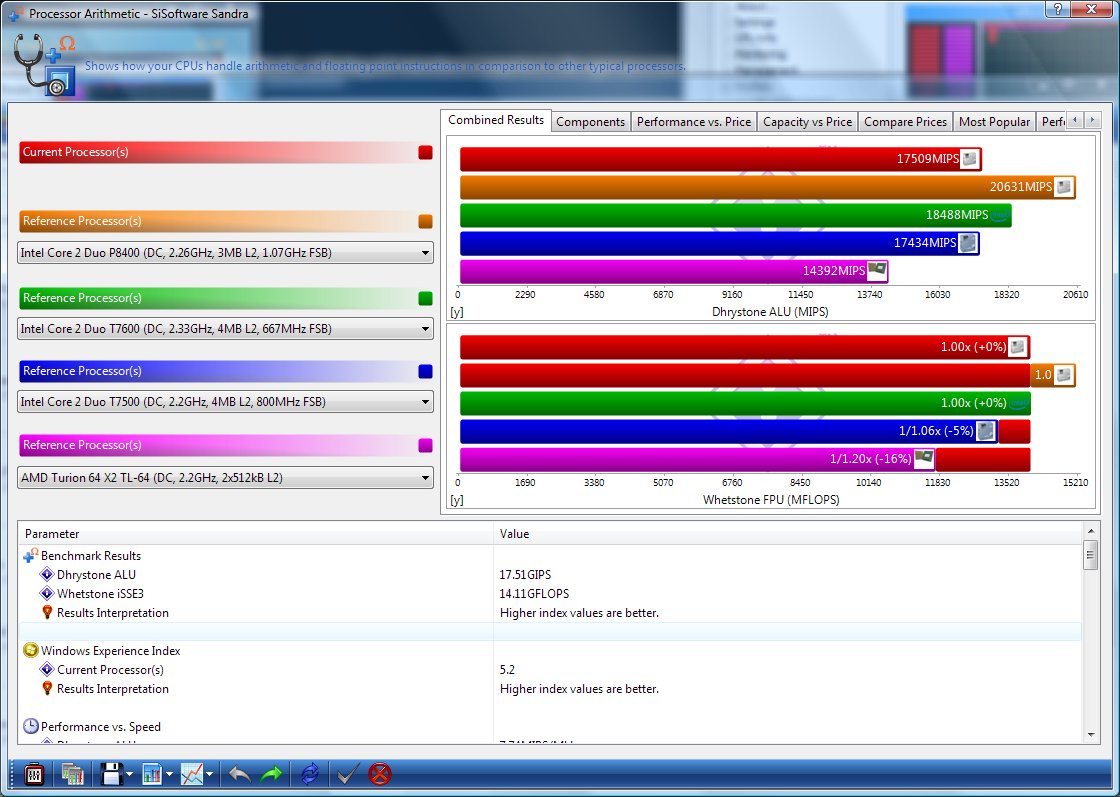The image size is (1120, 797).
Task: Click the pin icon beside the first Results Interpretation row
Action: 47,612
